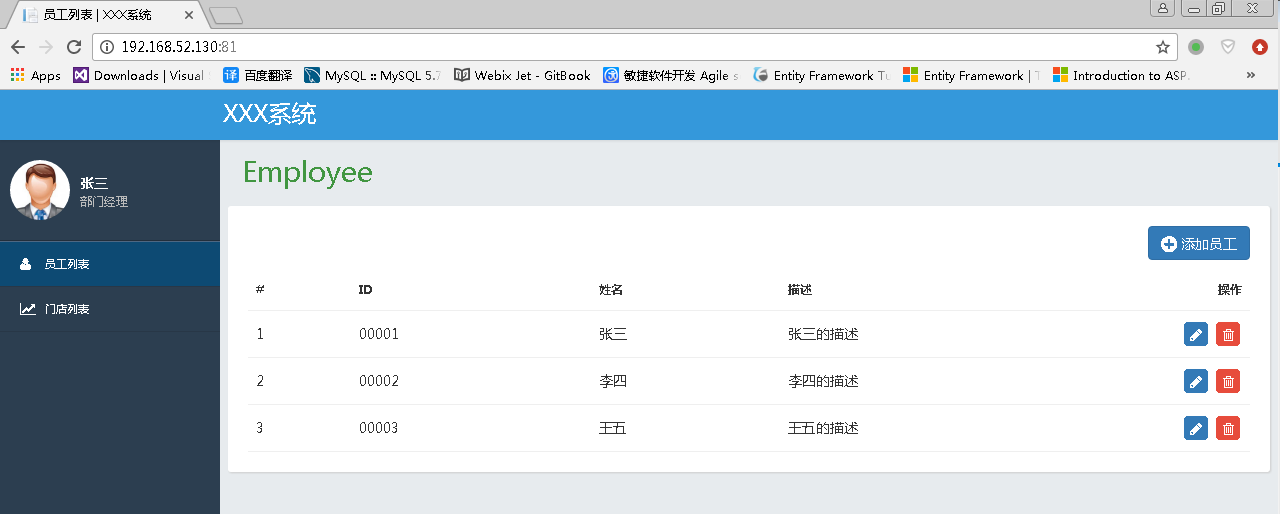
Task: Open the Downloads | Visual bookmark
Action: point(138,75)
